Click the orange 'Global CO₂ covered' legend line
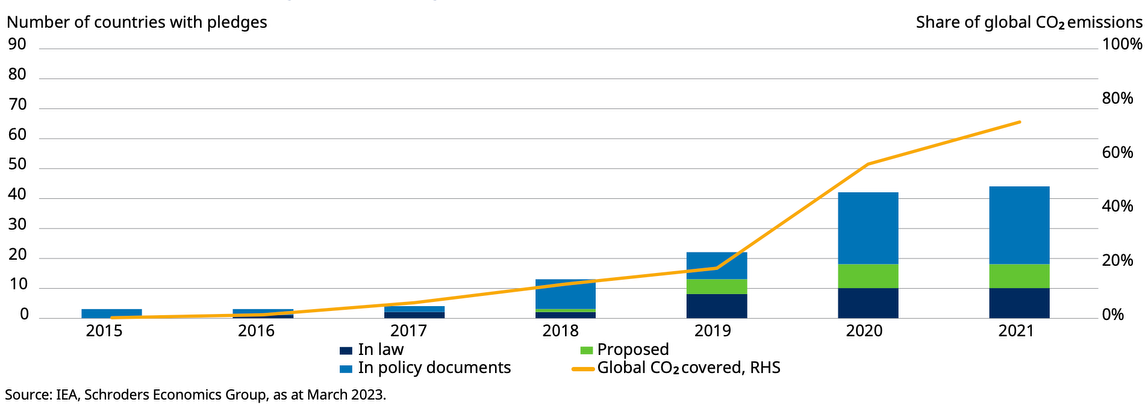The height and width of the screenshot is (411, 1148). (x=583, y=368)
